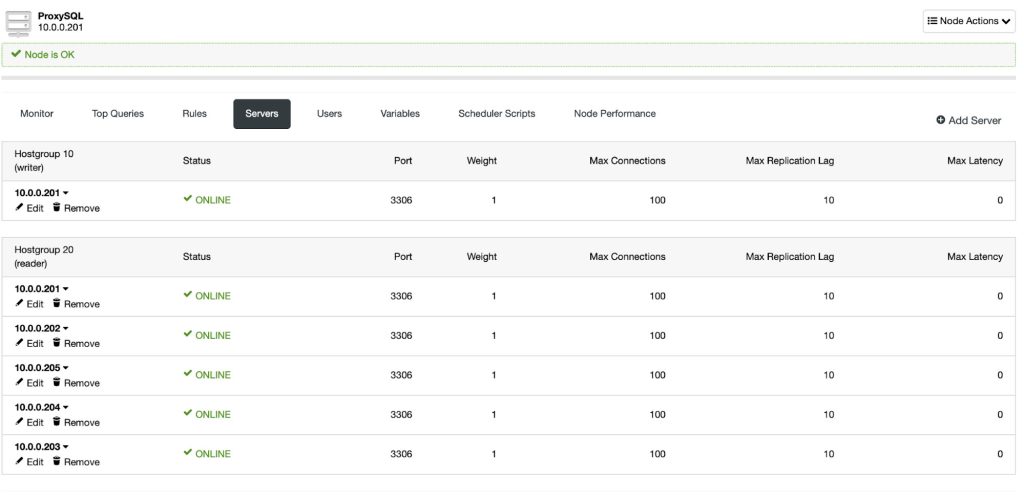Click Max Replication Lag header in writer table
Image resolution: width=1024 pixels, height=499 pixels.
click(x=790, y=161)
